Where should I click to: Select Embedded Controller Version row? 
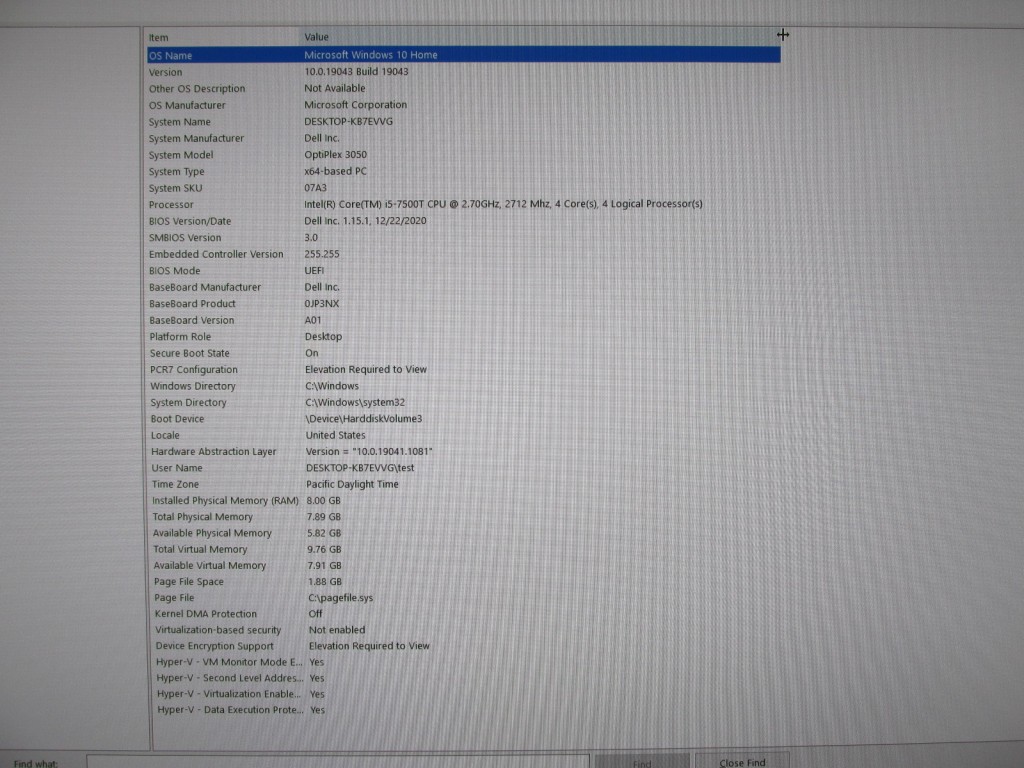(x=216, y=254)
